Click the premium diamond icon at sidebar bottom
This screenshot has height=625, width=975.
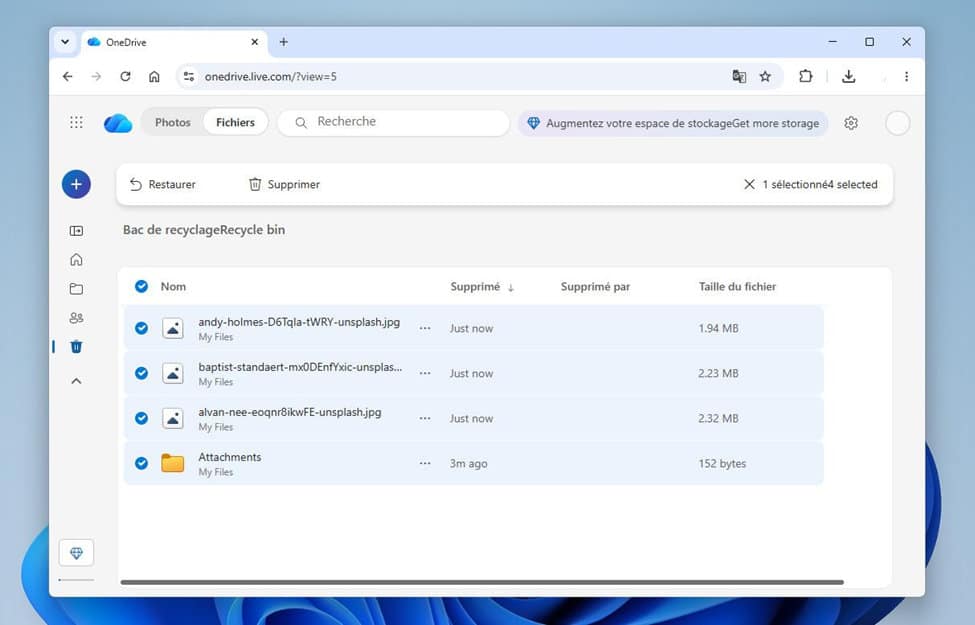coord(76,553)
